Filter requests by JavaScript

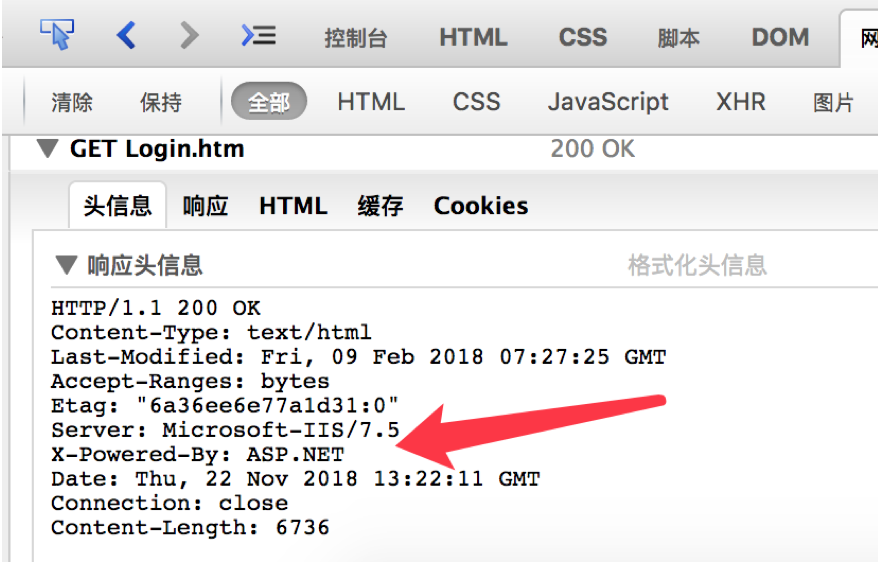tap(608, 102)
